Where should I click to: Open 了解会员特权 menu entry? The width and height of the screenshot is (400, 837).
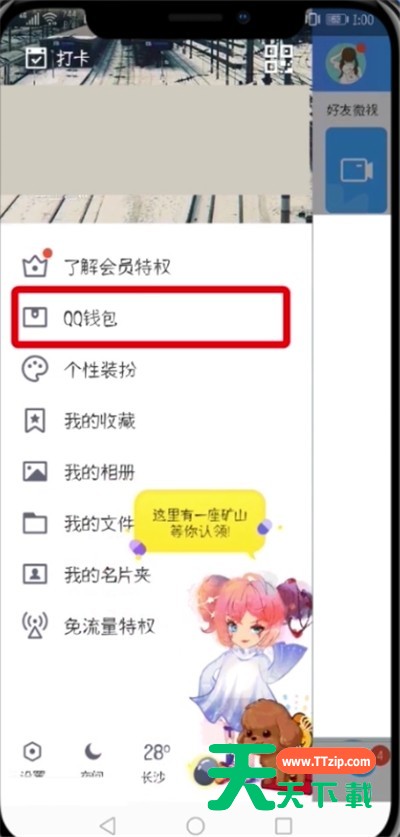click(x=117, y=266)
